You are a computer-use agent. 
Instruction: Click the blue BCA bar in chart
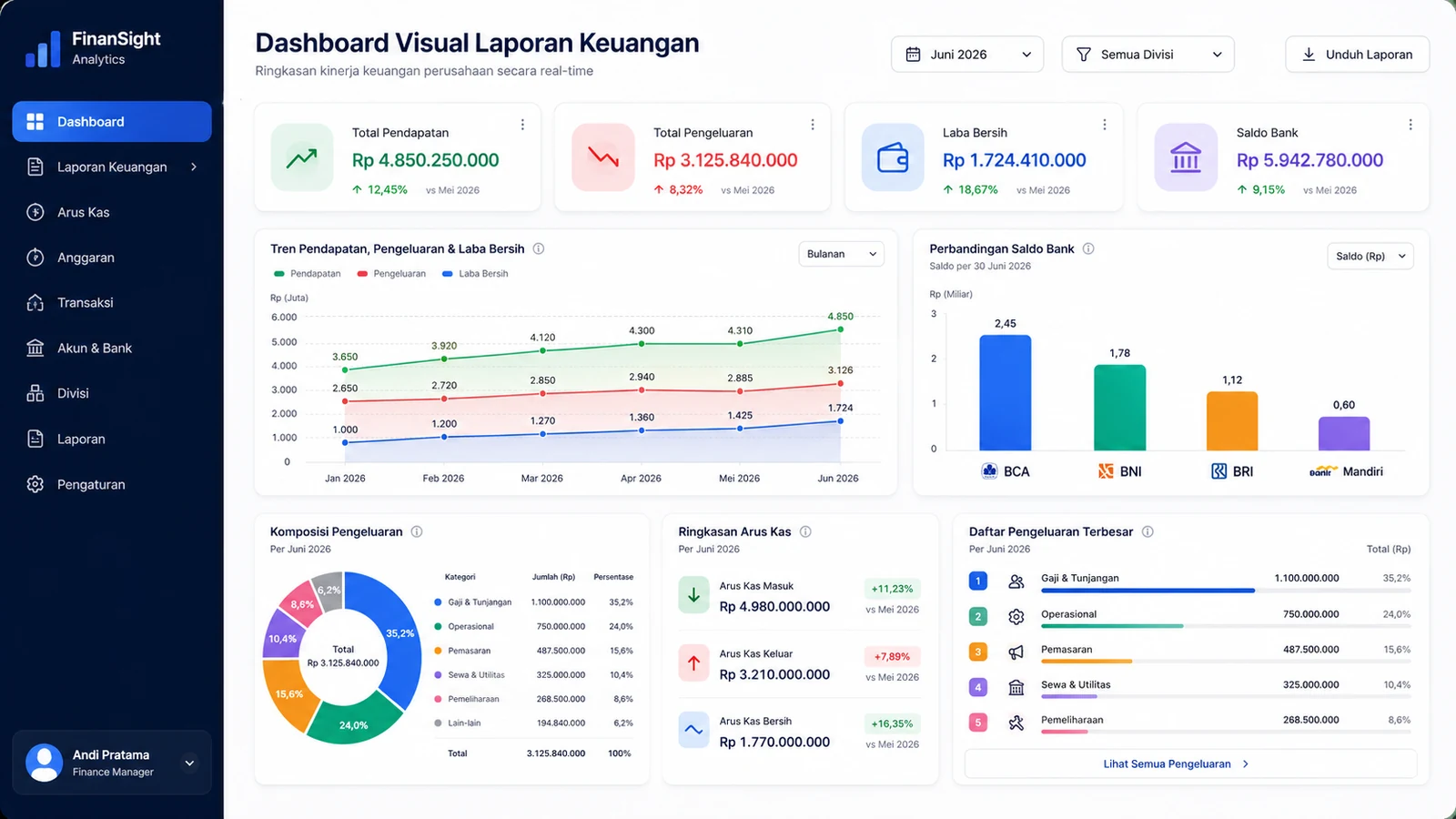(1006, 393)
